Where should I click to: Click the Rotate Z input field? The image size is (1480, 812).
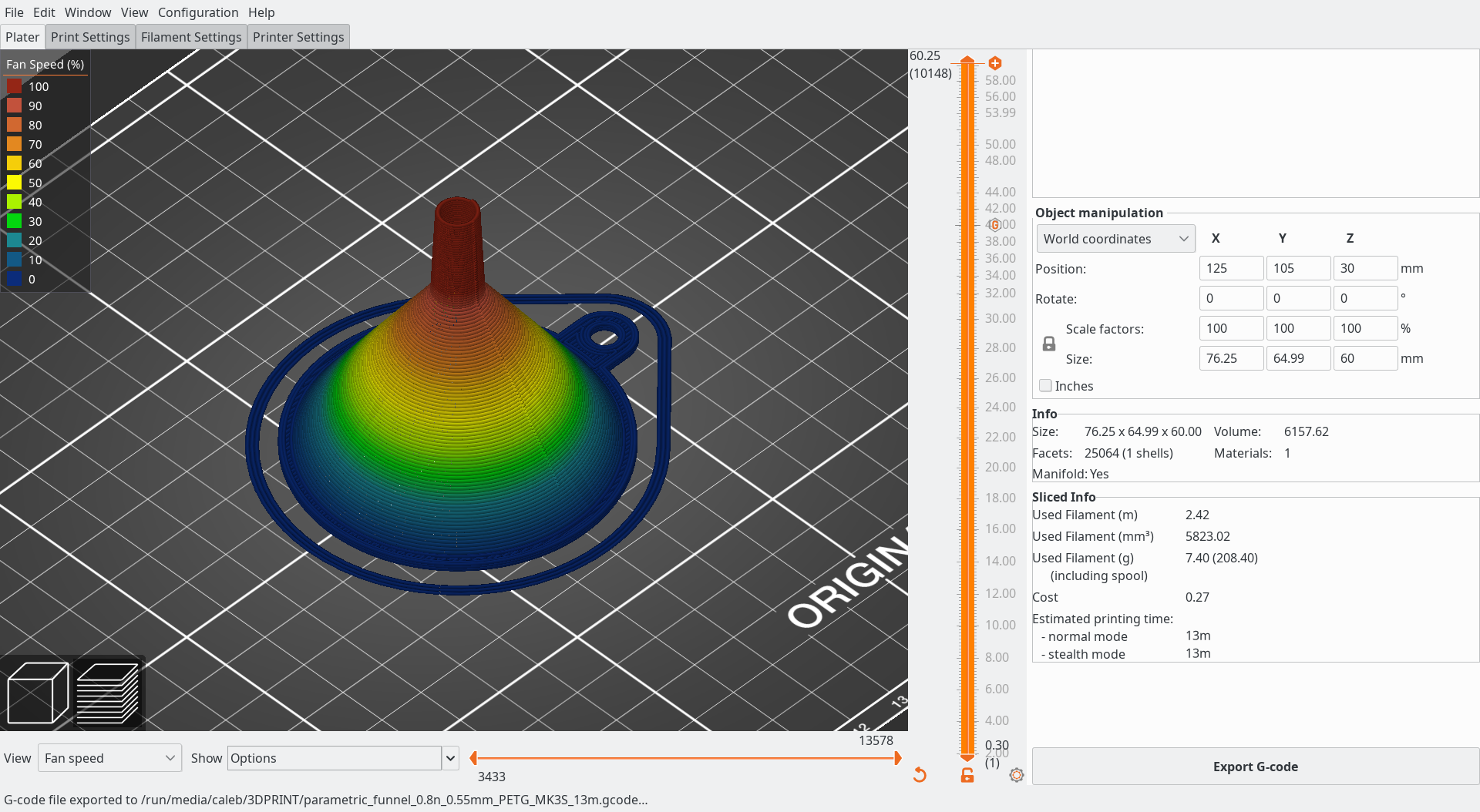coord(1365,298)
